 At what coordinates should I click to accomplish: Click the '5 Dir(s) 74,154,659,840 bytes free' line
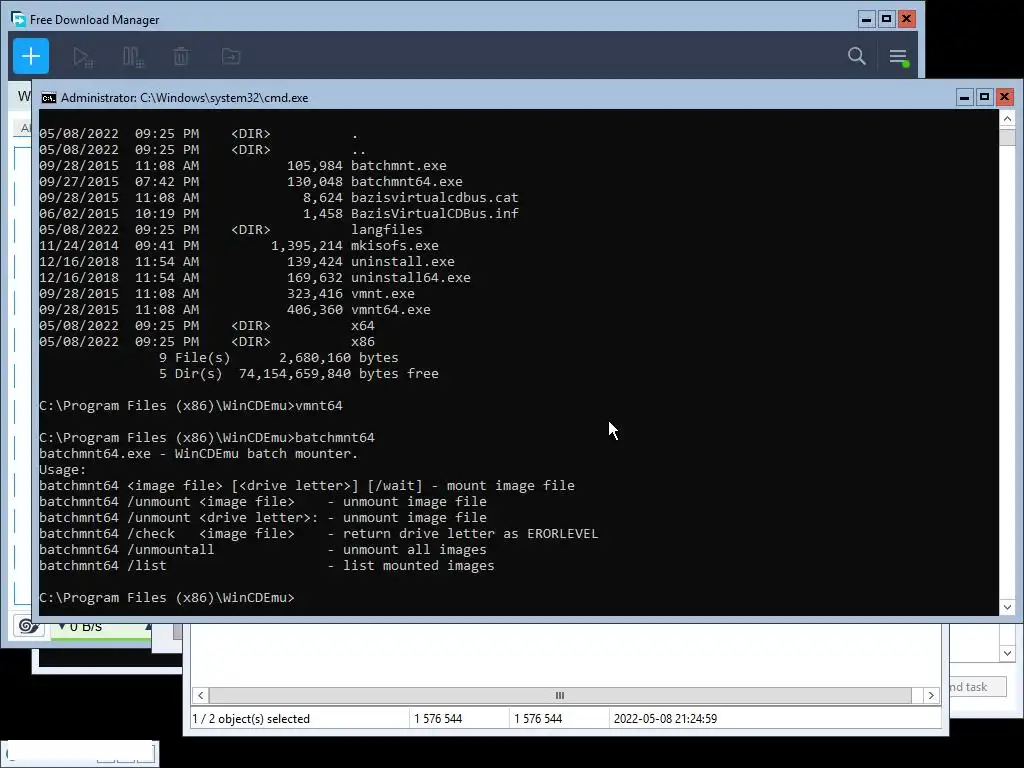pyautogui.click(x=298, y=374)
